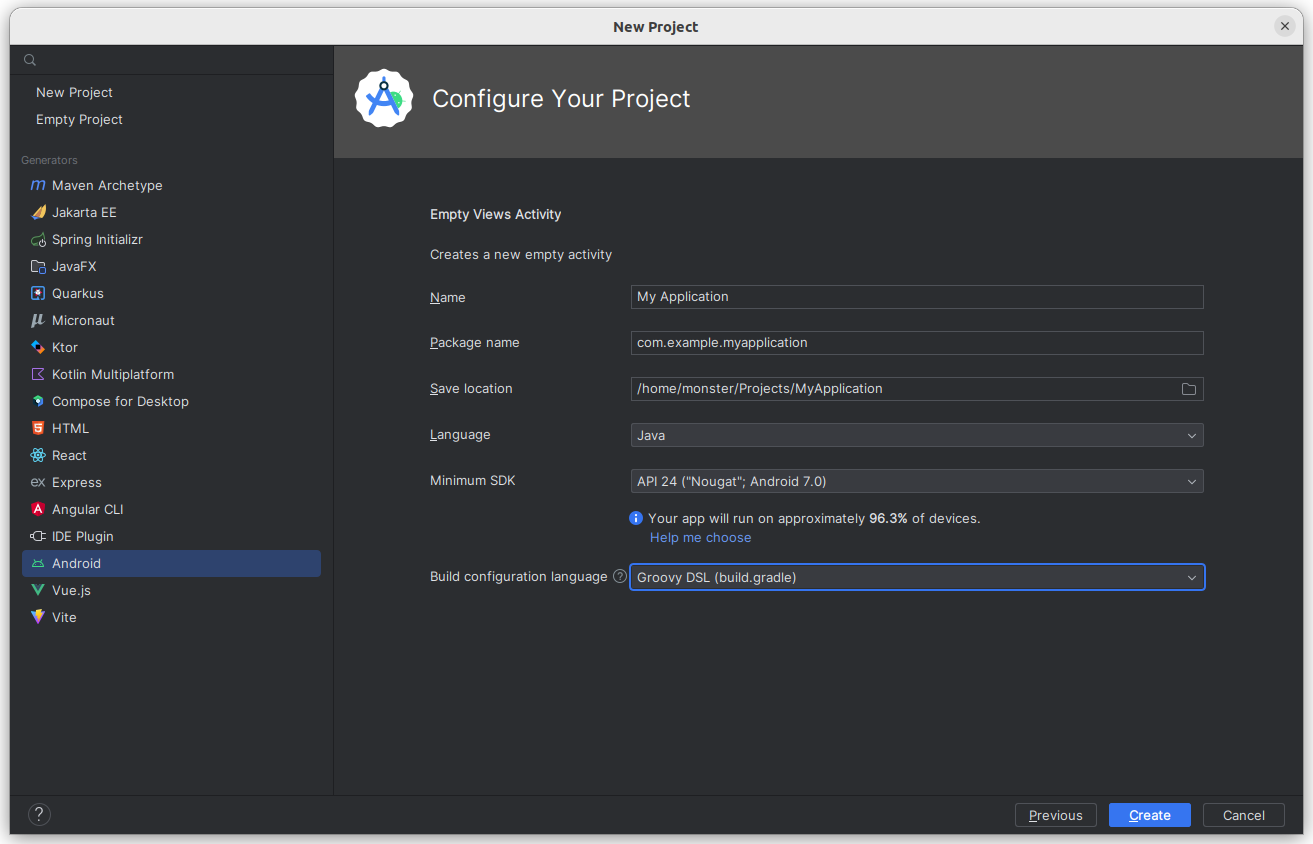Select the Maven Archetype generator
This screenshot has height=844, width=1313.
click(x=171, y=185)
